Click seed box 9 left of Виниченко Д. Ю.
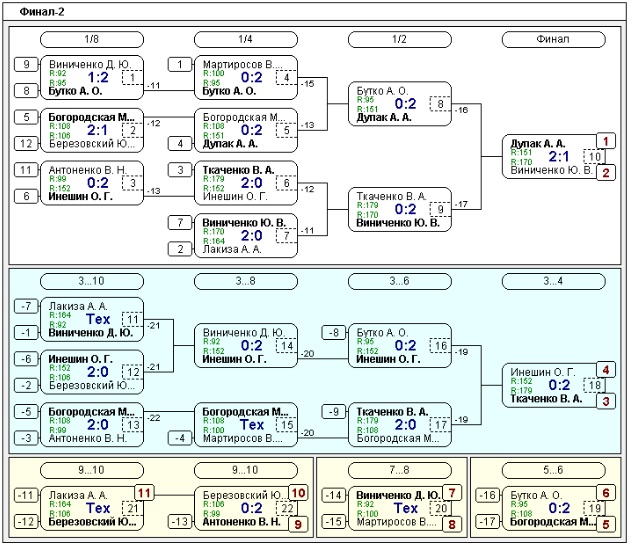 (26, 64)
